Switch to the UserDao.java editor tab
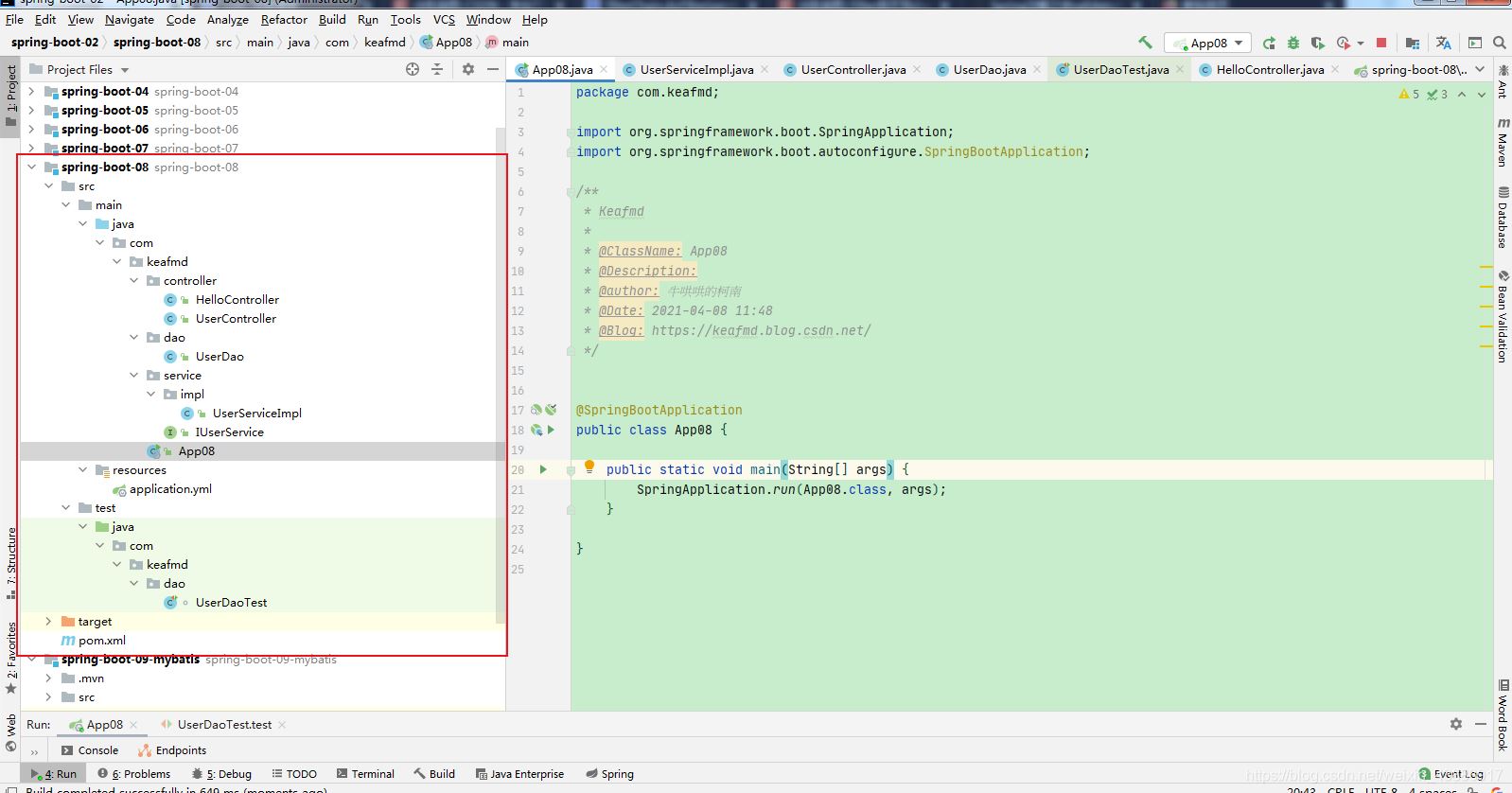 [989, 69]
